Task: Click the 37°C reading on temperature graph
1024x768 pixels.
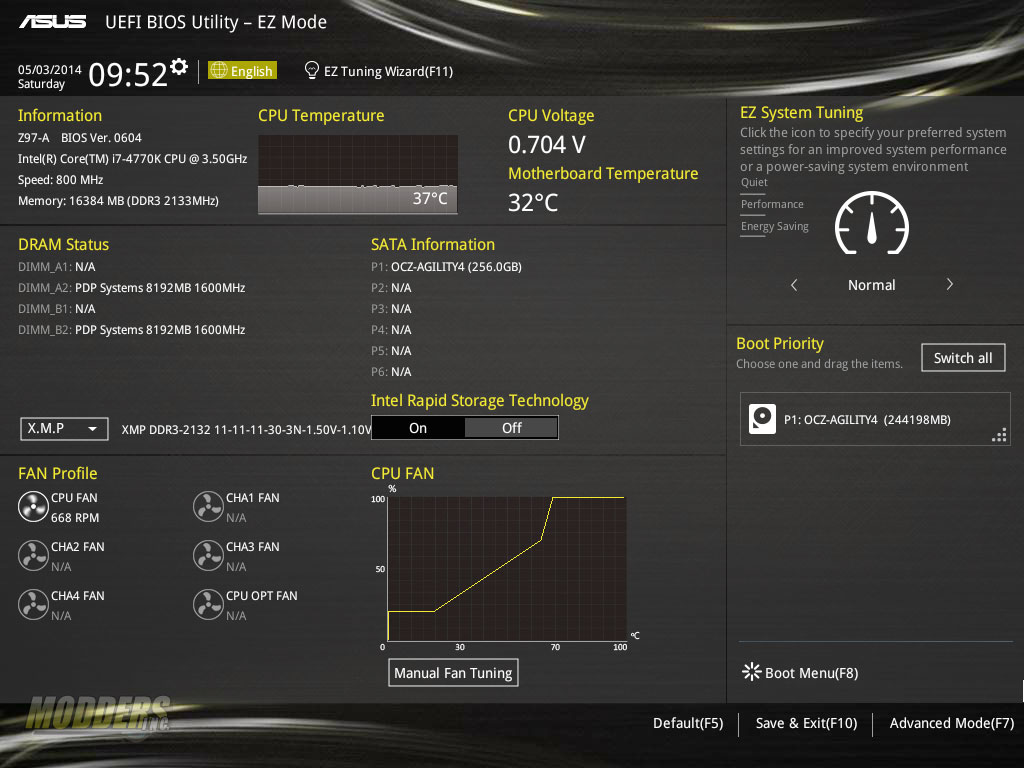Action: coord(430,199)
